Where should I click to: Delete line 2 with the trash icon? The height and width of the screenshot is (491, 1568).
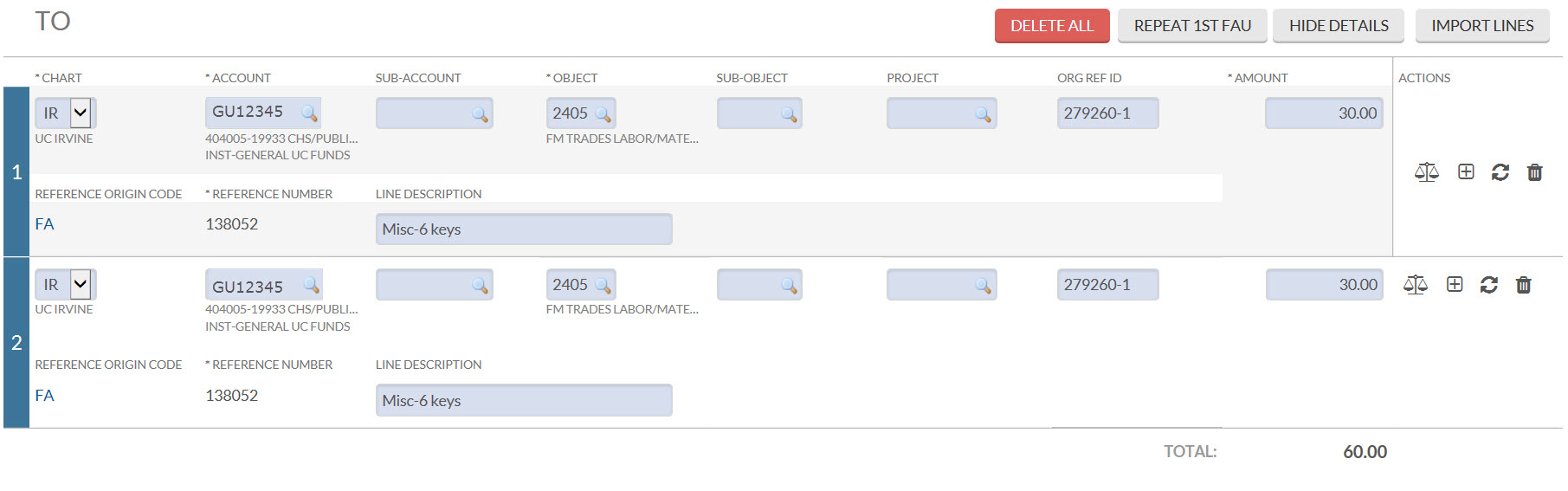[x=1524, y=285]
